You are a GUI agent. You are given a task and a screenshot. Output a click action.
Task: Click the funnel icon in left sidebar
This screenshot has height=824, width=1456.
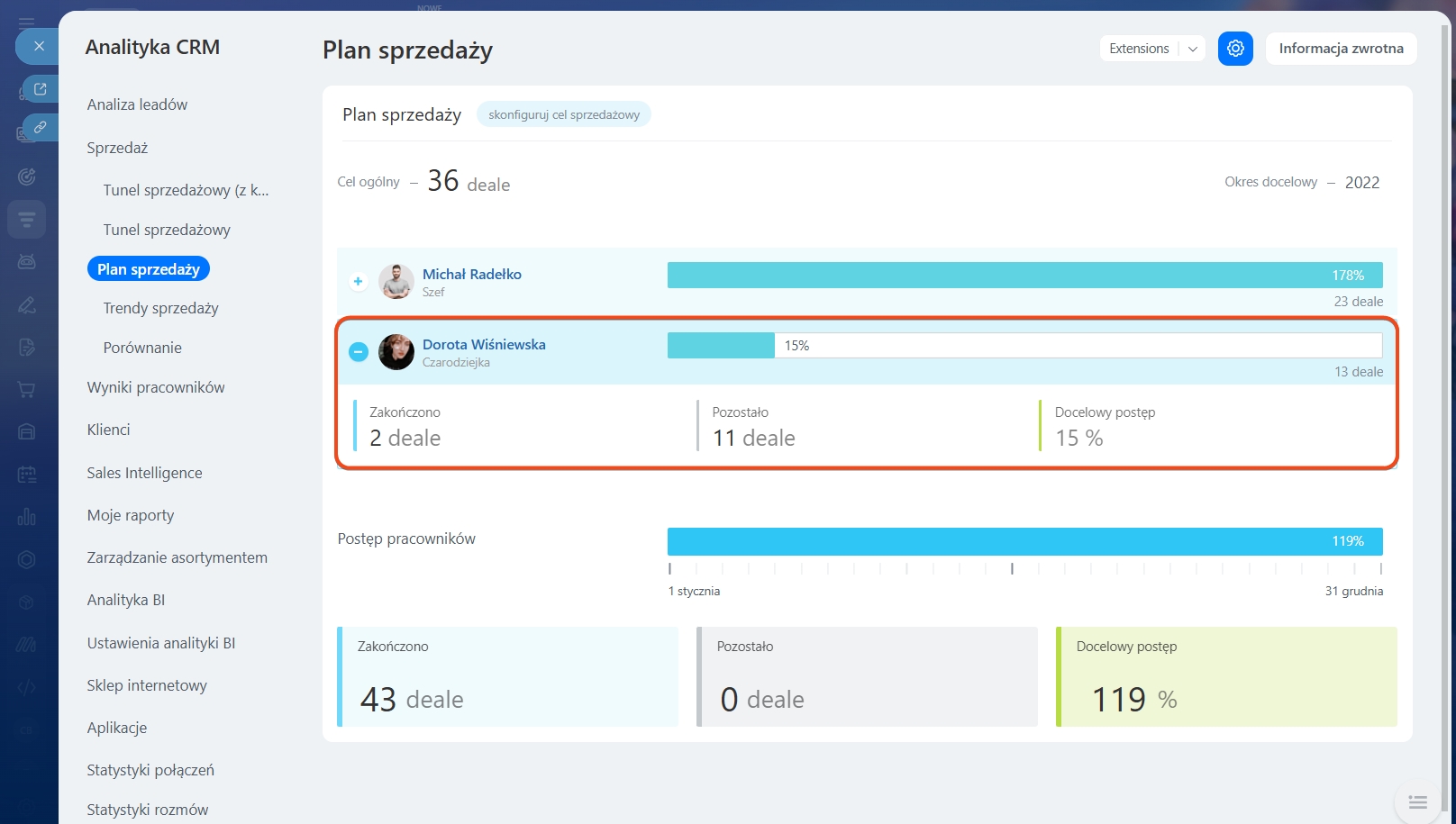coord(26,219)
